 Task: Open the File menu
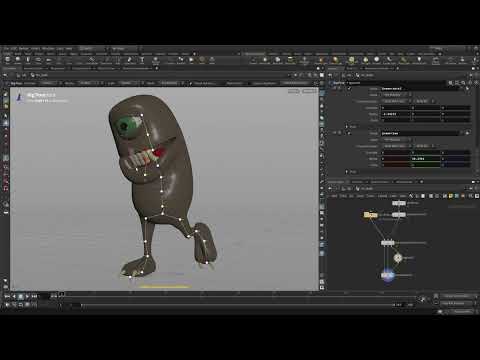[6, 49]
